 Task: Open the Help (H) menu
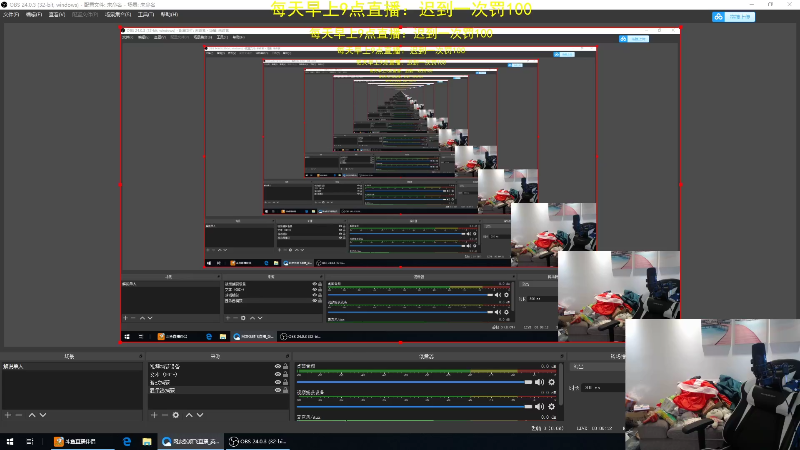click(169, 15)
